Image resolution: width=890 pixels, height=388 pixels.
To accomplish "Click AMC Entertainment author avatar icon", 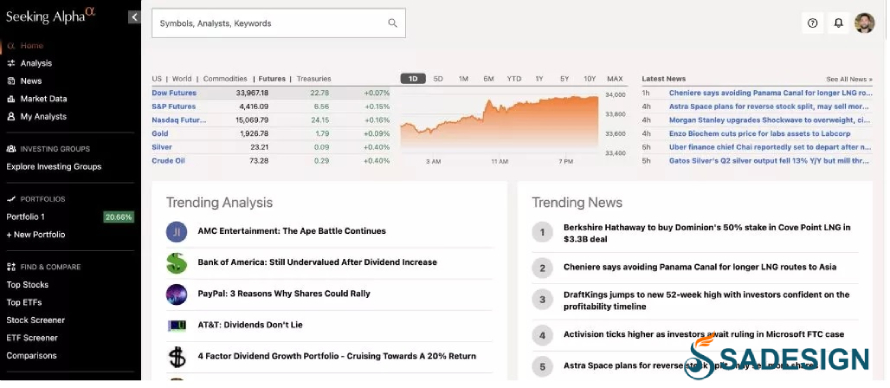I will point(177,231).
